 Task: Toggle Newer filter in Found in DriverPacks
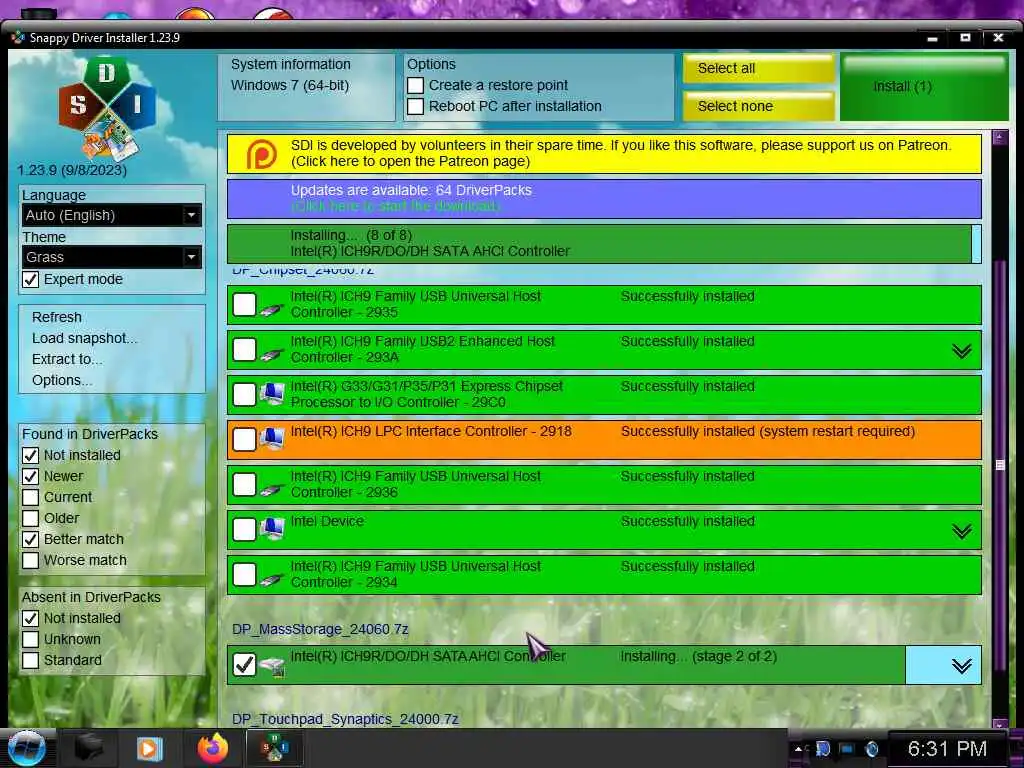pos(31,476)
